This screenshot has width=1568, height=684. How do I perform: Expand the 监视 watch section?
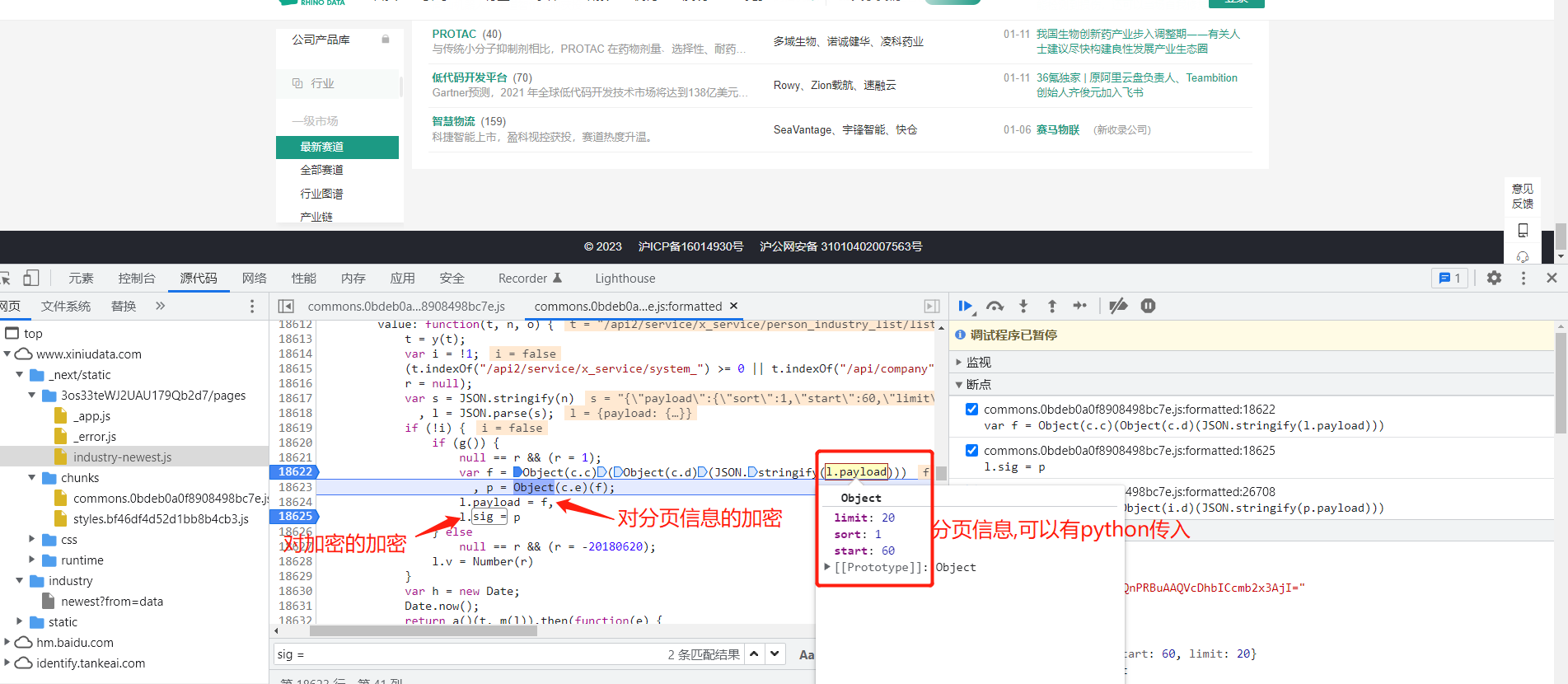(959, 363)
